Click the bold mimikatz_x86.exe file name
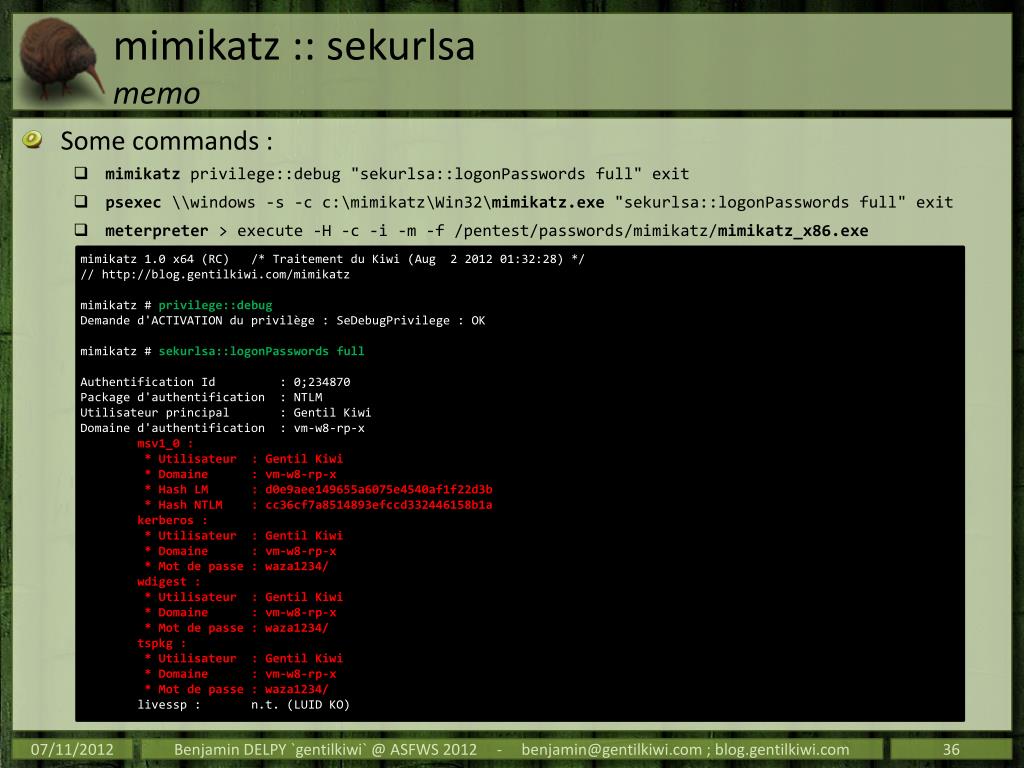Image resolution: width=1024 pixels, height=768 pixels. [x=793, y=231]
